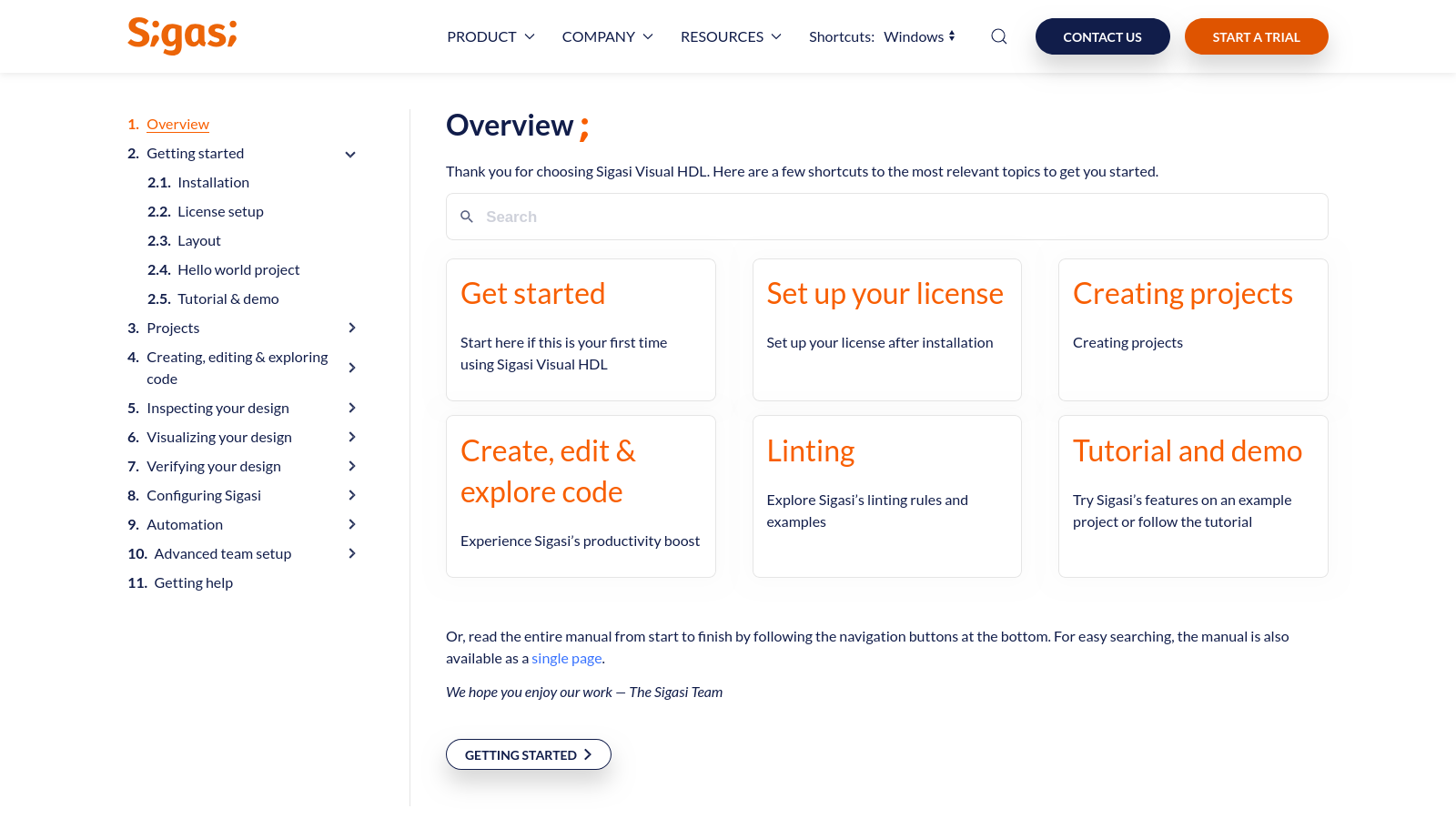This screenshot has width=1456, height=819.
Task: Expand the Advanced team setup section
Action: tap(352, 553)
